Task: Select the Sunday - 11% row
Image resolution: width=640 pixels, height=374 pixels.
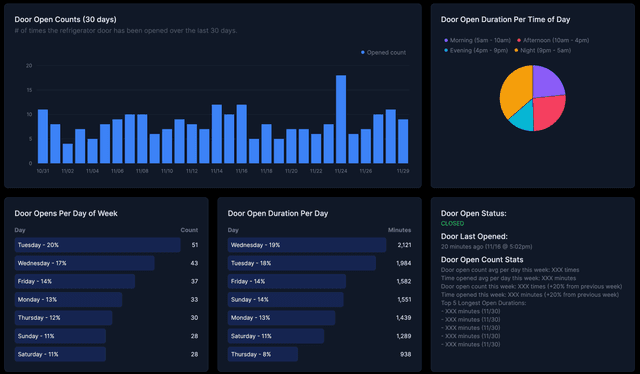Action: coord(106,336)
